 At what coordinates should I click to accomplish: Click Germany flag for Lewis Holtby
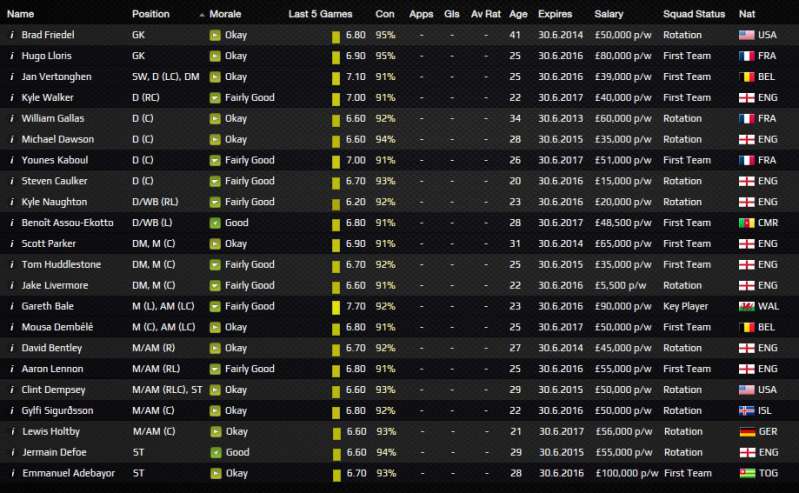point(748,432)
